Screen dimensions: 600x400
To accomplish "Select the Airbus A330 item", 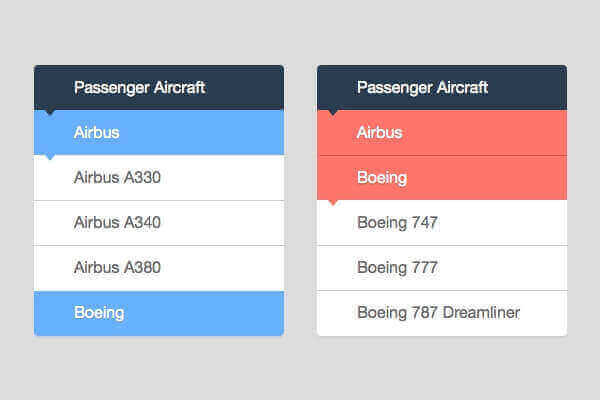I will click(x=117, y=178).
